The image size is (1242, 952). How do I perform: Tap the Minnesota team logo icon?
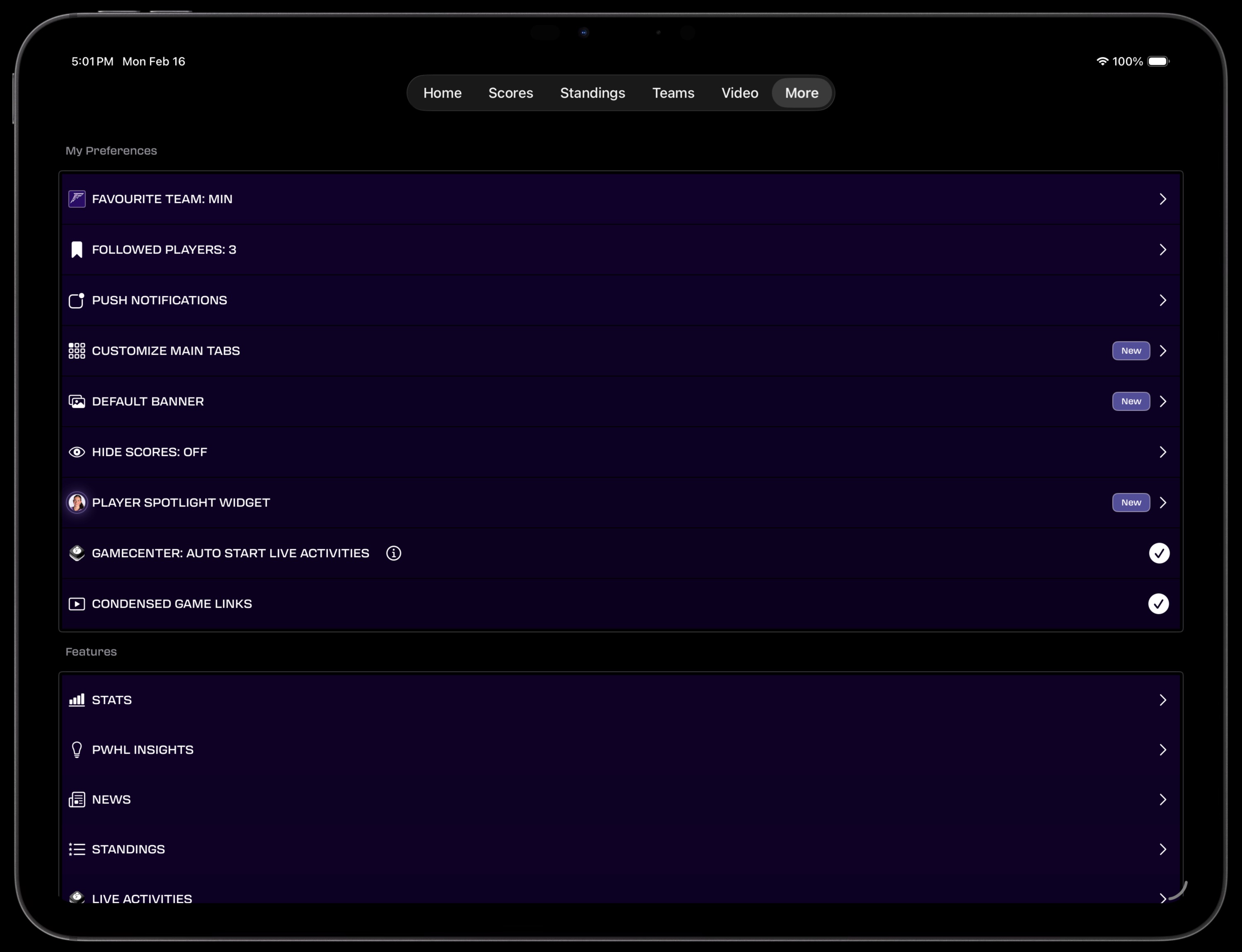click(x=77, y=199)
